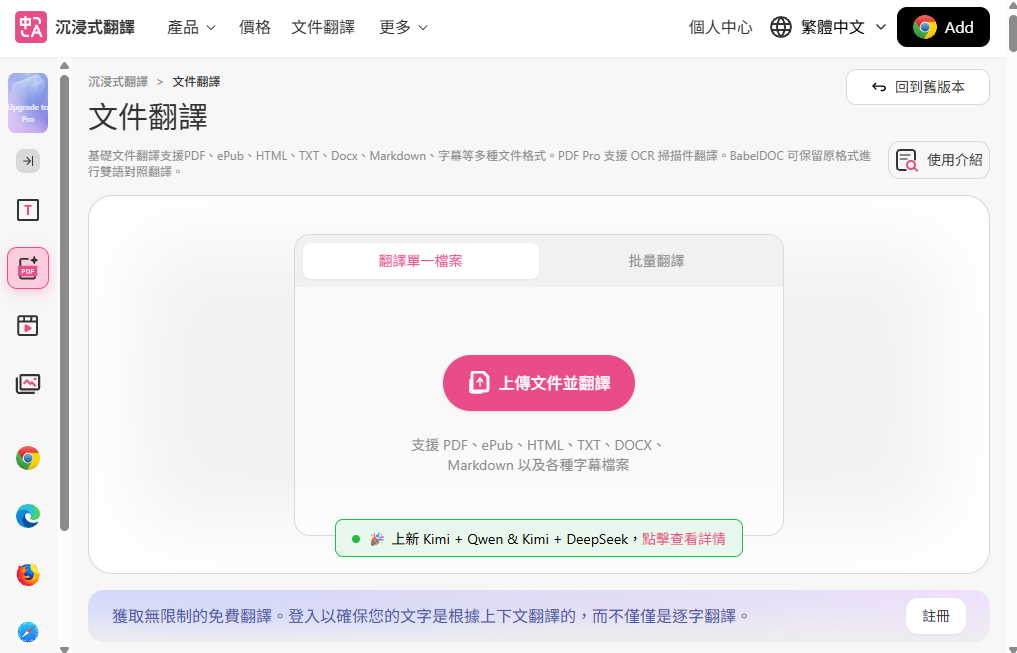Open the PDF document translation icon
The image size is (1017, 653).
(27, 268)
